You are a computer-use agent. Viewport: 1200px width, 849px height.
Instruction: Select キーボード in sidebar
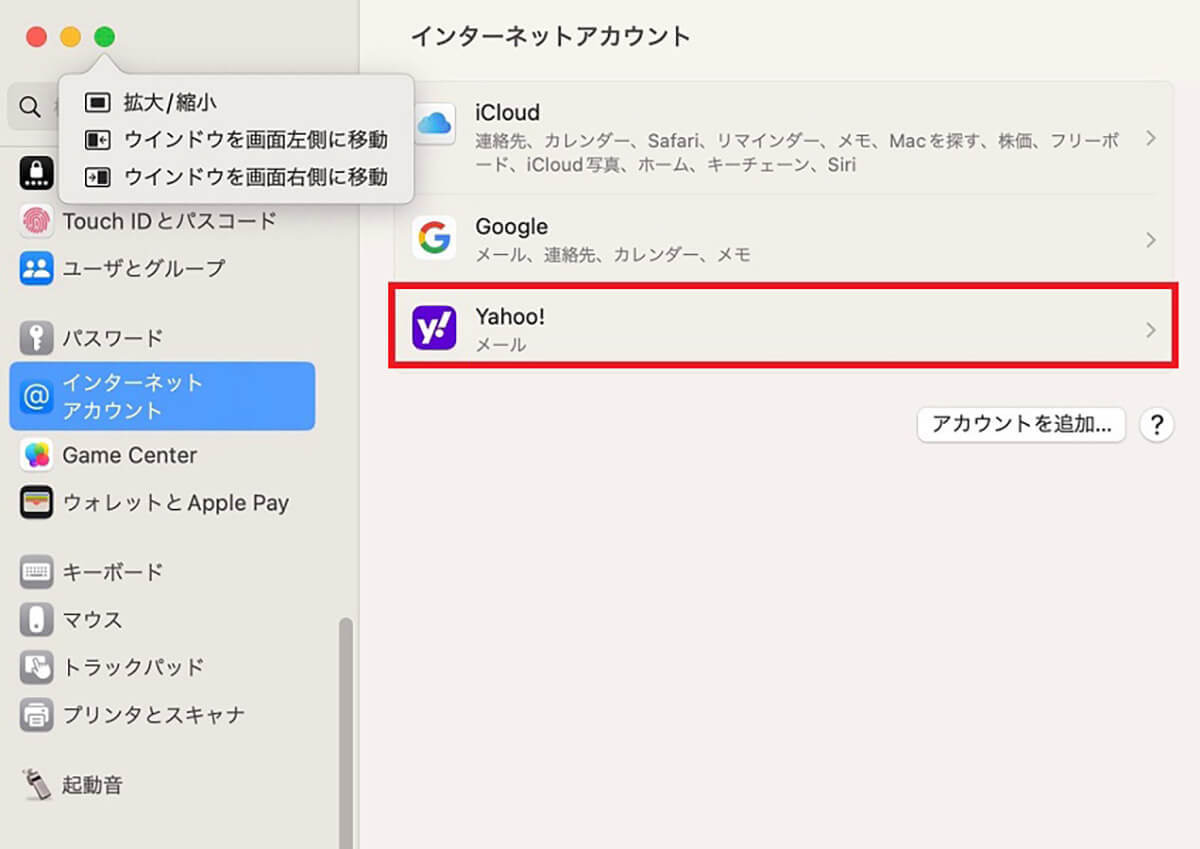coord(162,572)
